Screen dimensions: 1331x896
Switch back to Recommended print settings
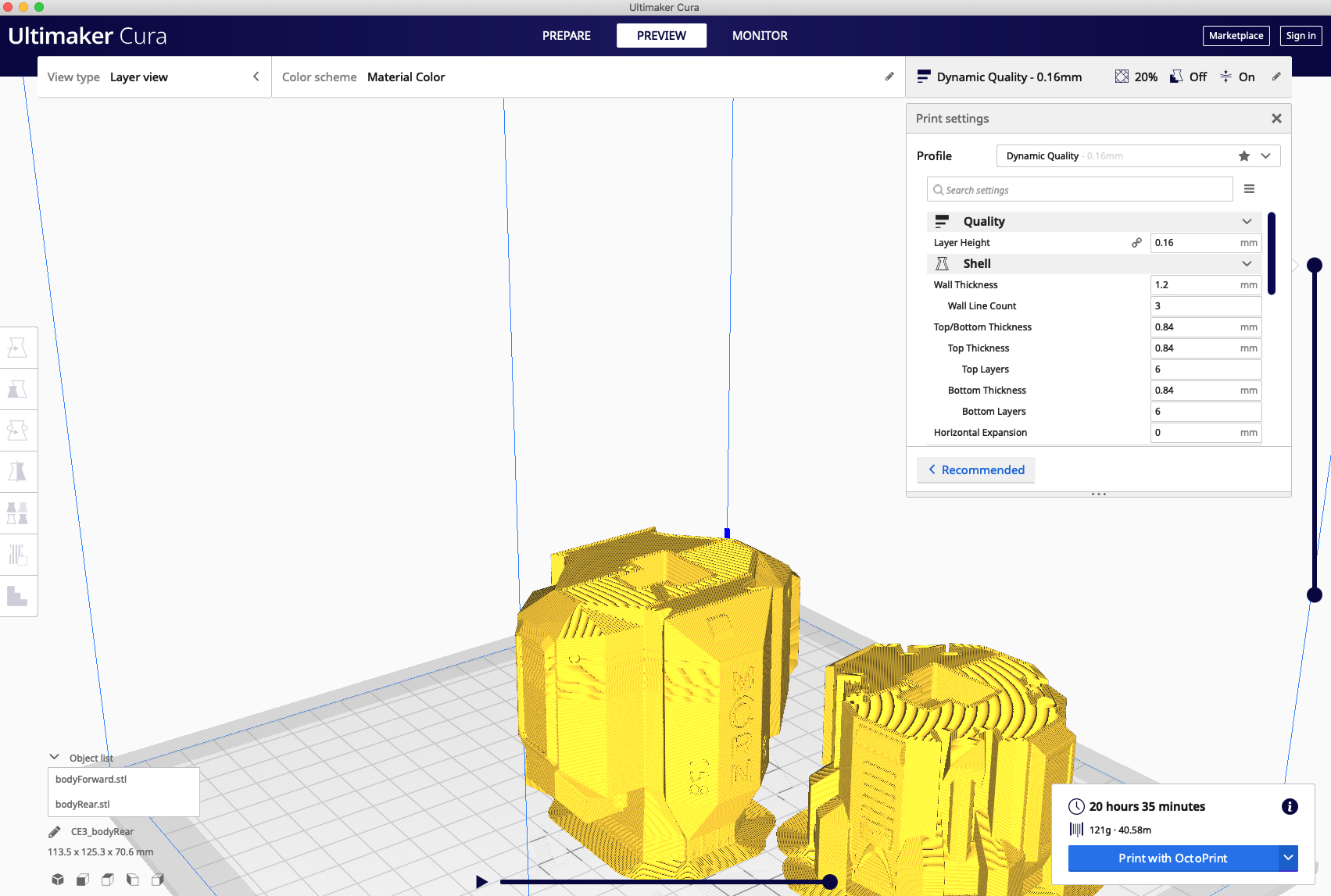[x=975, y=469]
